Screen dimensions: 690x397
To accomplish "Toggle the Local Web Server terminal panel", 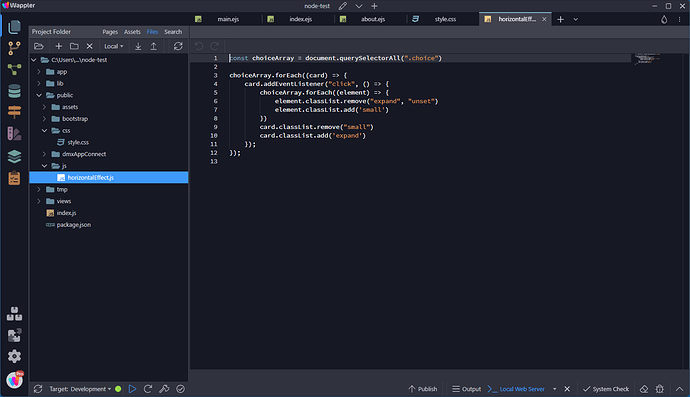I will point(516,389).
